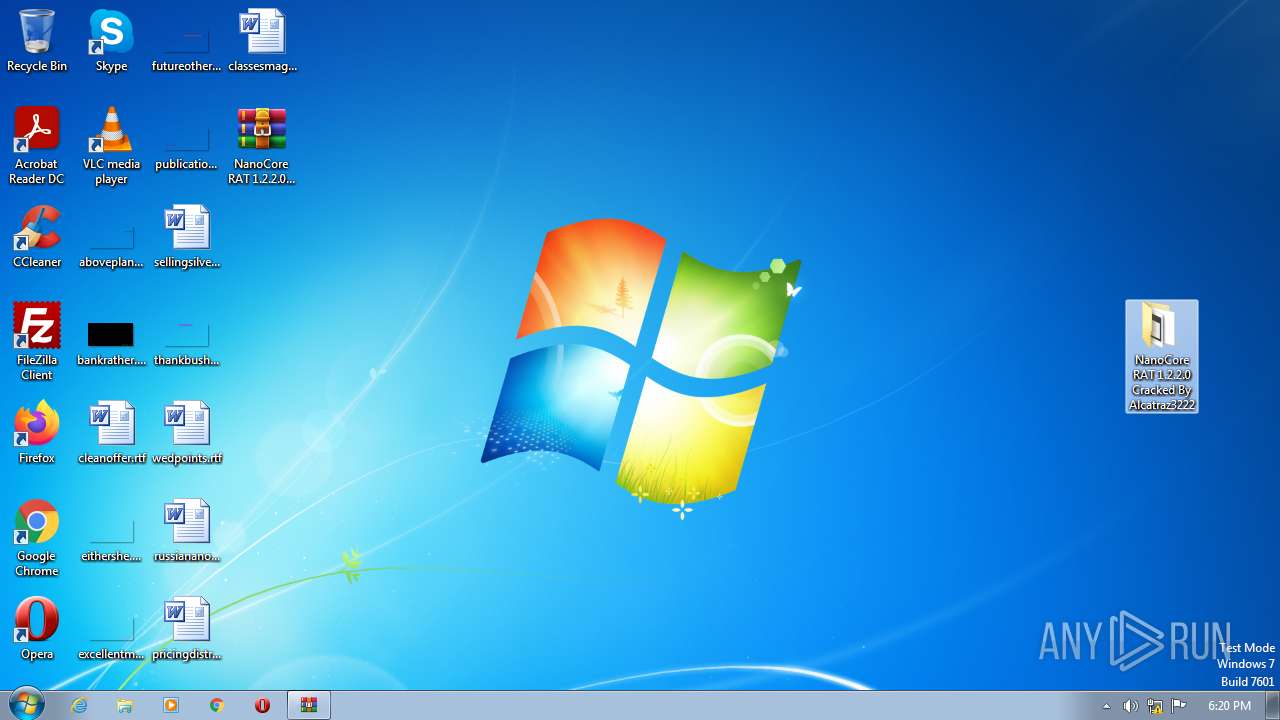The width and height of the screenshot is (1280, 720).
Task: Open Windows Media Player taskbar icon
Action: [171, 705]
